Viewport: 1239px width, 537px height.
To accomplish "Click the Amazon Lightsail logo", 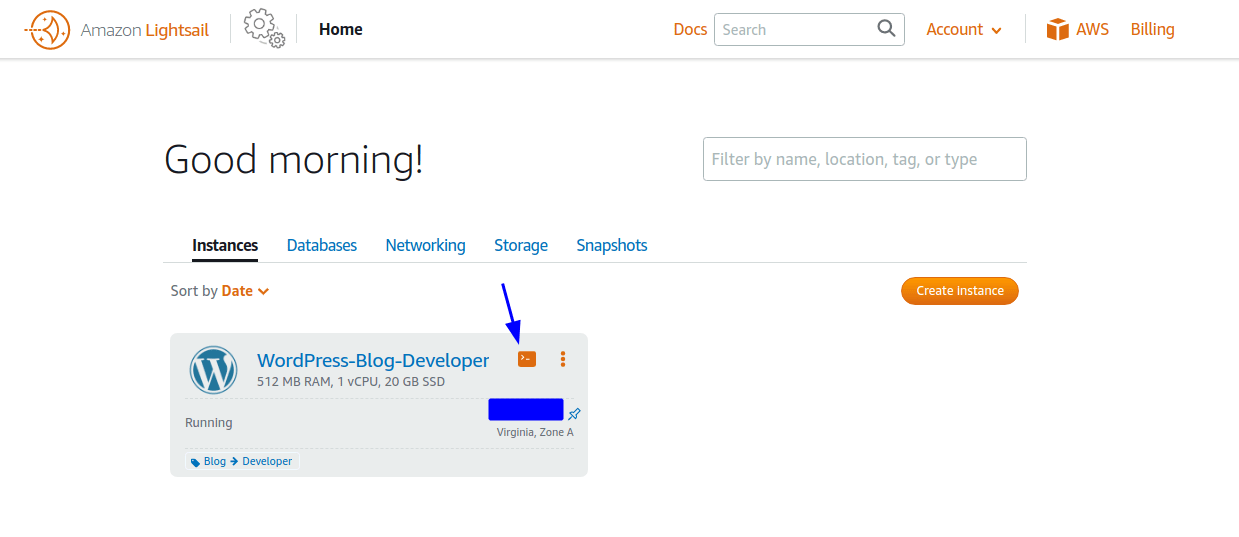I will pyautogui.click(x=117, y=30).
